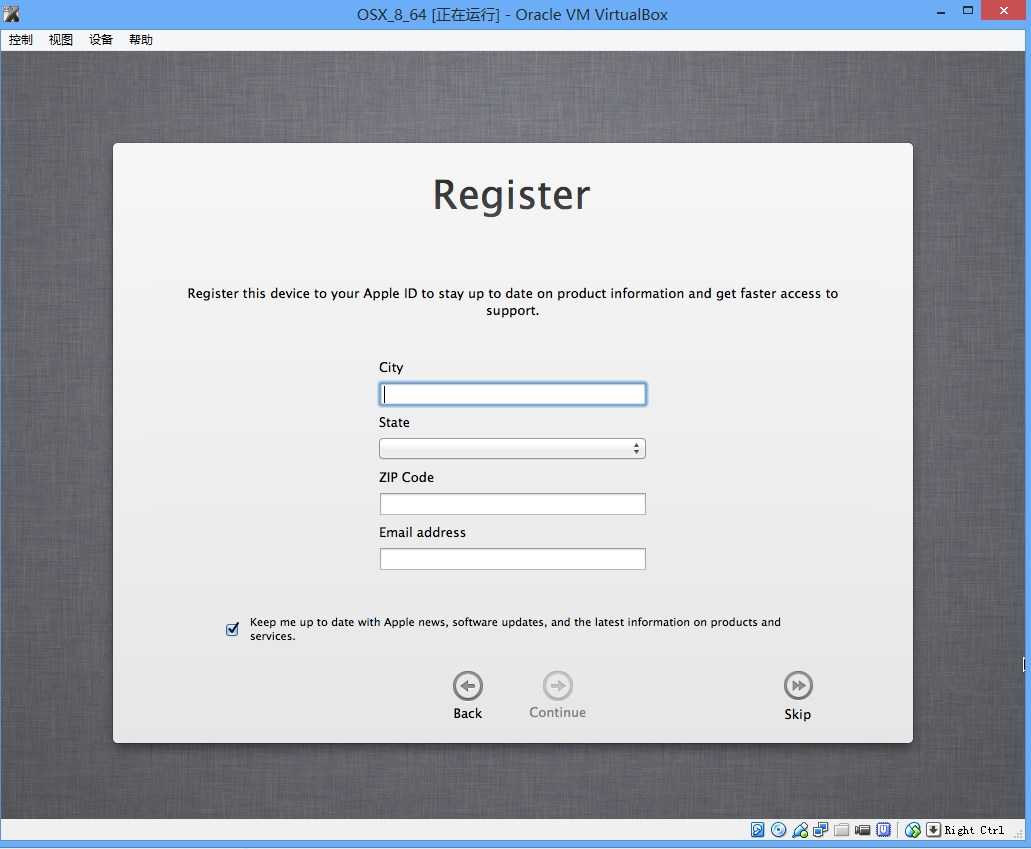This screenshot has height=849, width=1031.
Task: Click the Back label
Action: tap(468, 713)
